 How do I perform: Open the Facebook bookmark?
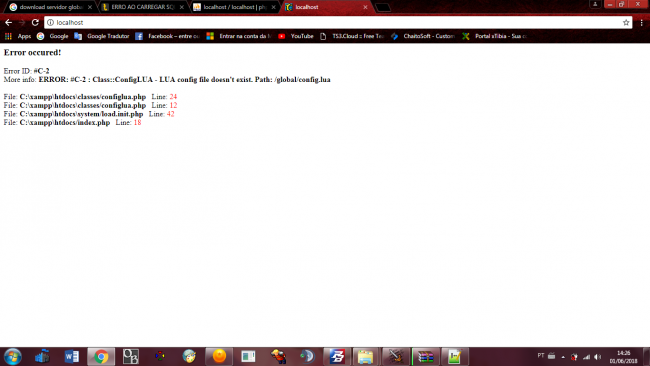(x=168, y=36)
